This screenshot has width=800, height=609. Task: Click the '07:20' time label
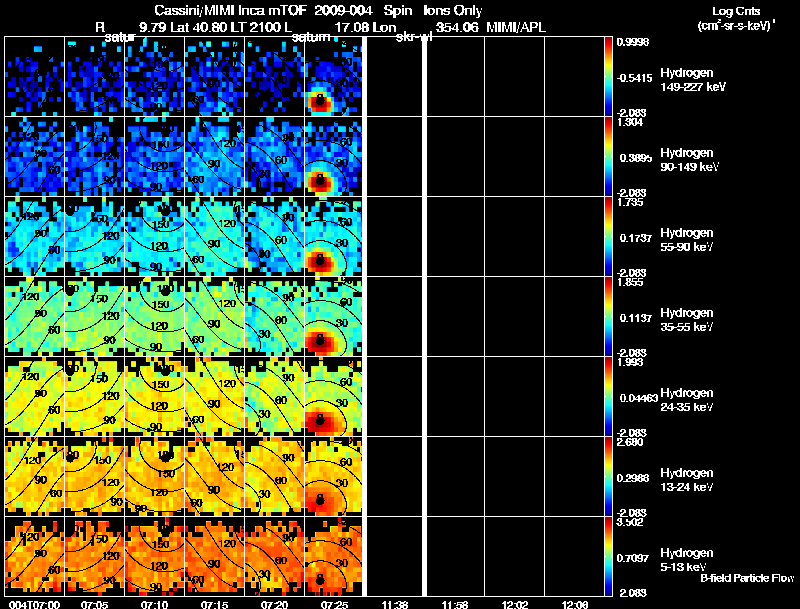click(x=274, y=604)
